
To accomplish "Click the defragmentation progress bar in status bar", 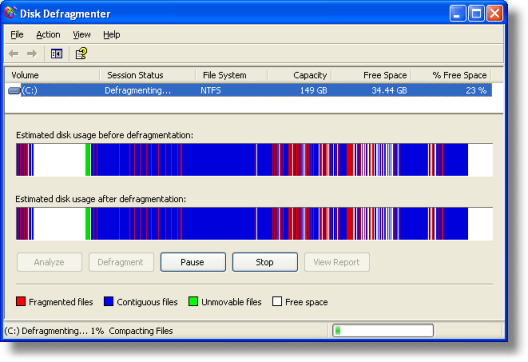I will (x=383, y=330).
